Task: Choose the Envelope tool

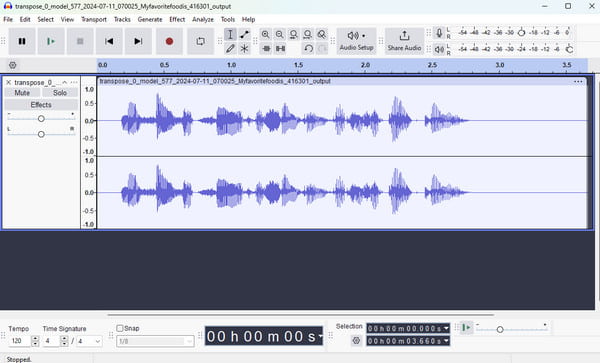Action: point(244,34)
